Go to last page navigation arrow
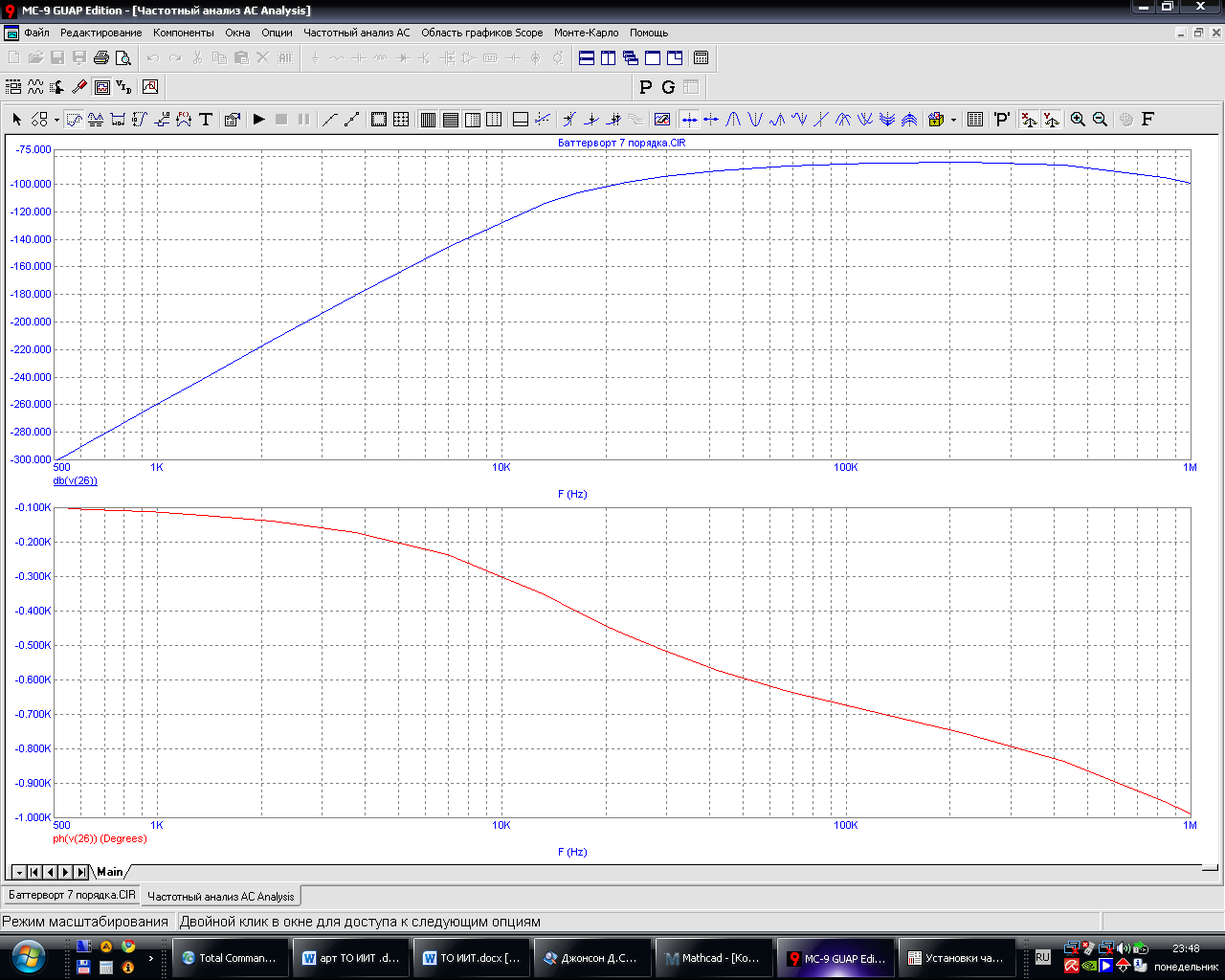The image size is (1225, 980). [81, 872]
